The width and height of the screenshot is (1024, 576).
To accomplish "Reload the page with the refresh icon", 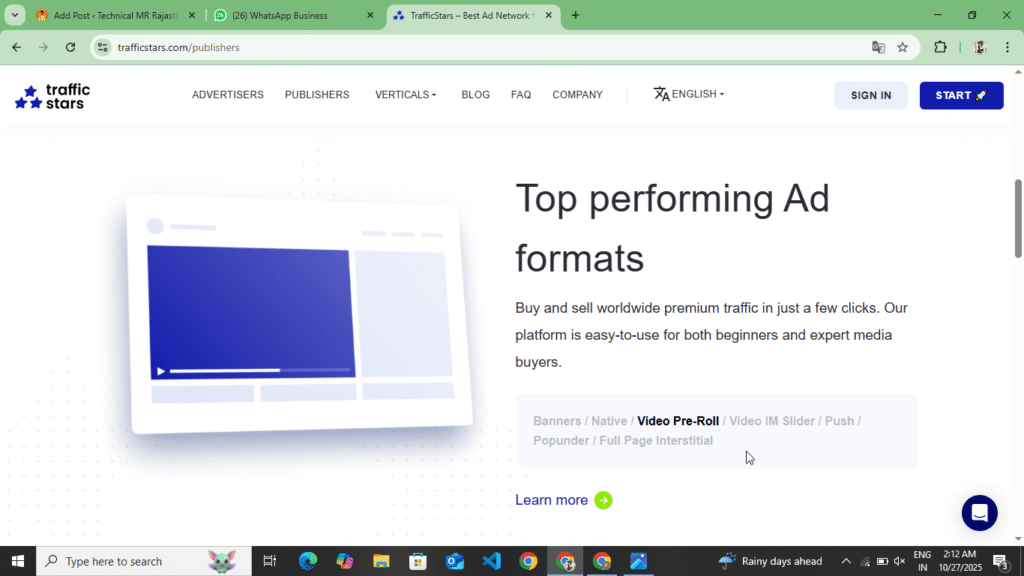I will [x=70, y=47].
